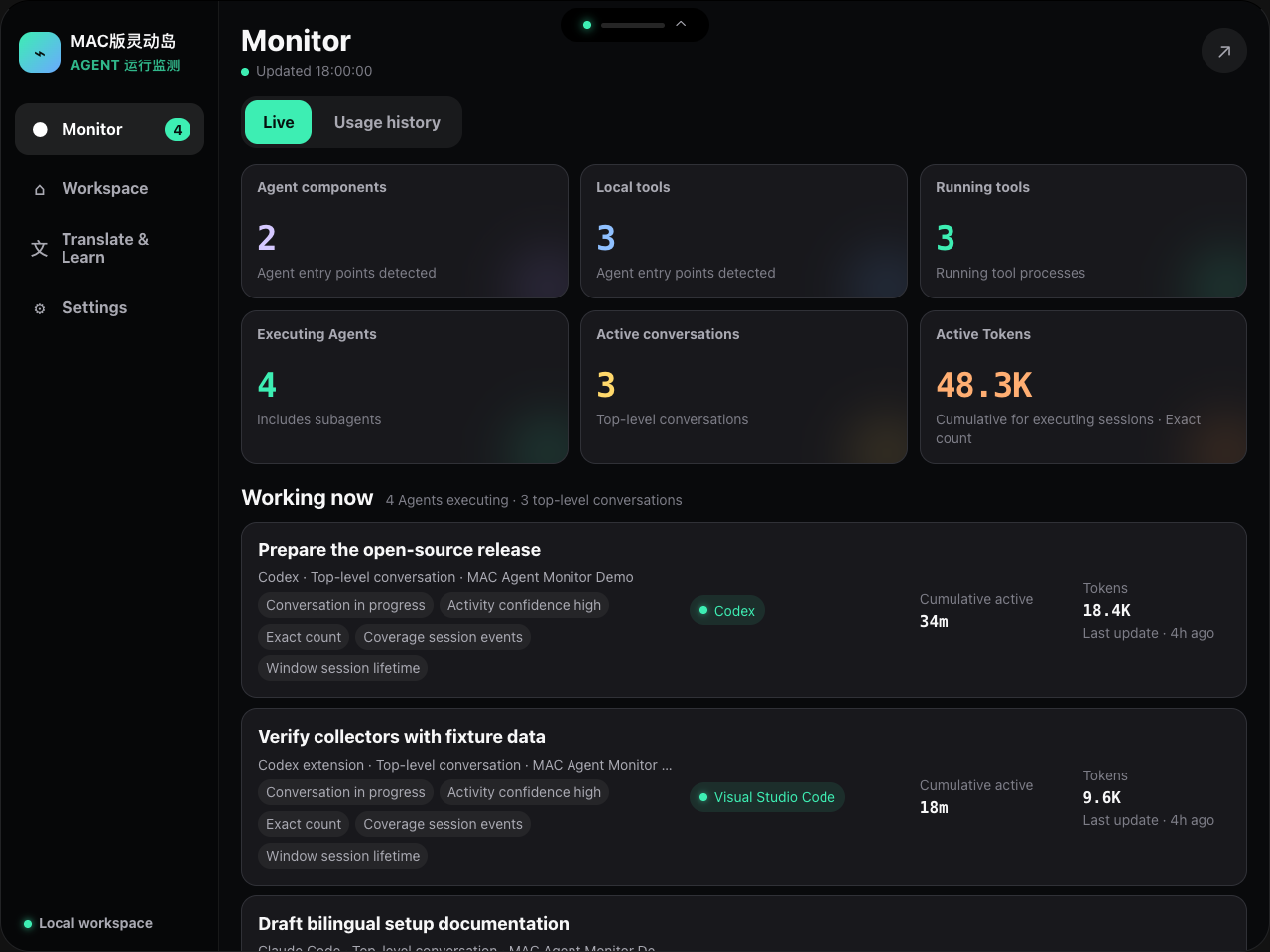This screenshot has height=952, width=1270.
Task: Open window via top-right arrow button
Action: pyautogui.click(x=1224, y=51)
